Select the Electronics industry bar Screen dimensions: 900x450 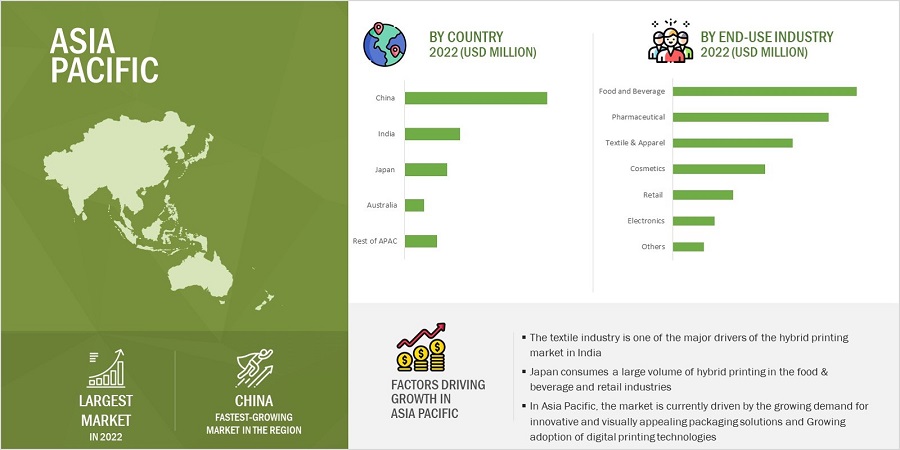[693, 221]
